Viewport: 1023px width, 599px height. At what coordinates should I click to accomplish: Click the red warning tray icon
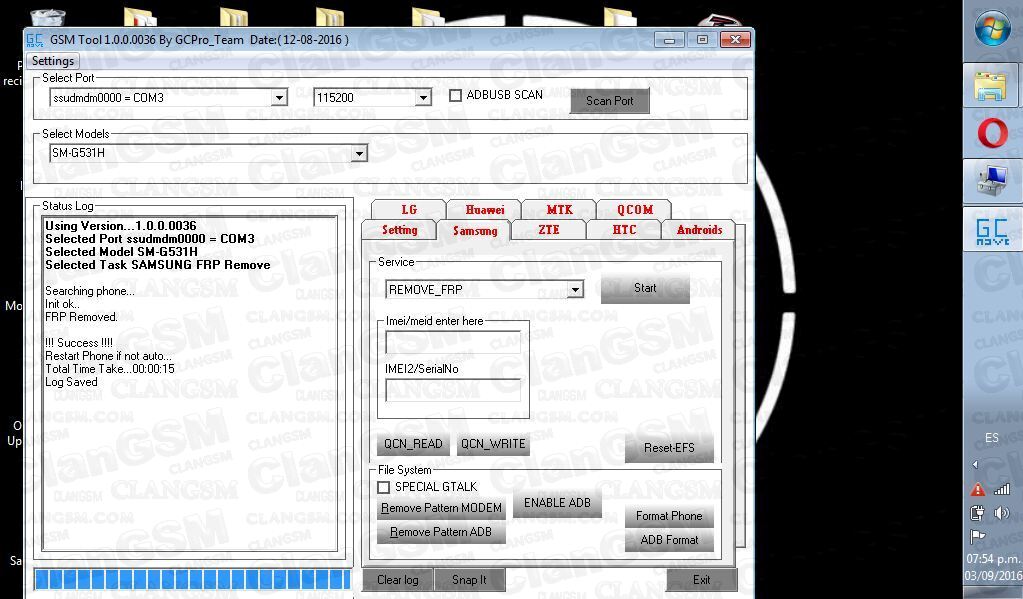click(977, 489)
